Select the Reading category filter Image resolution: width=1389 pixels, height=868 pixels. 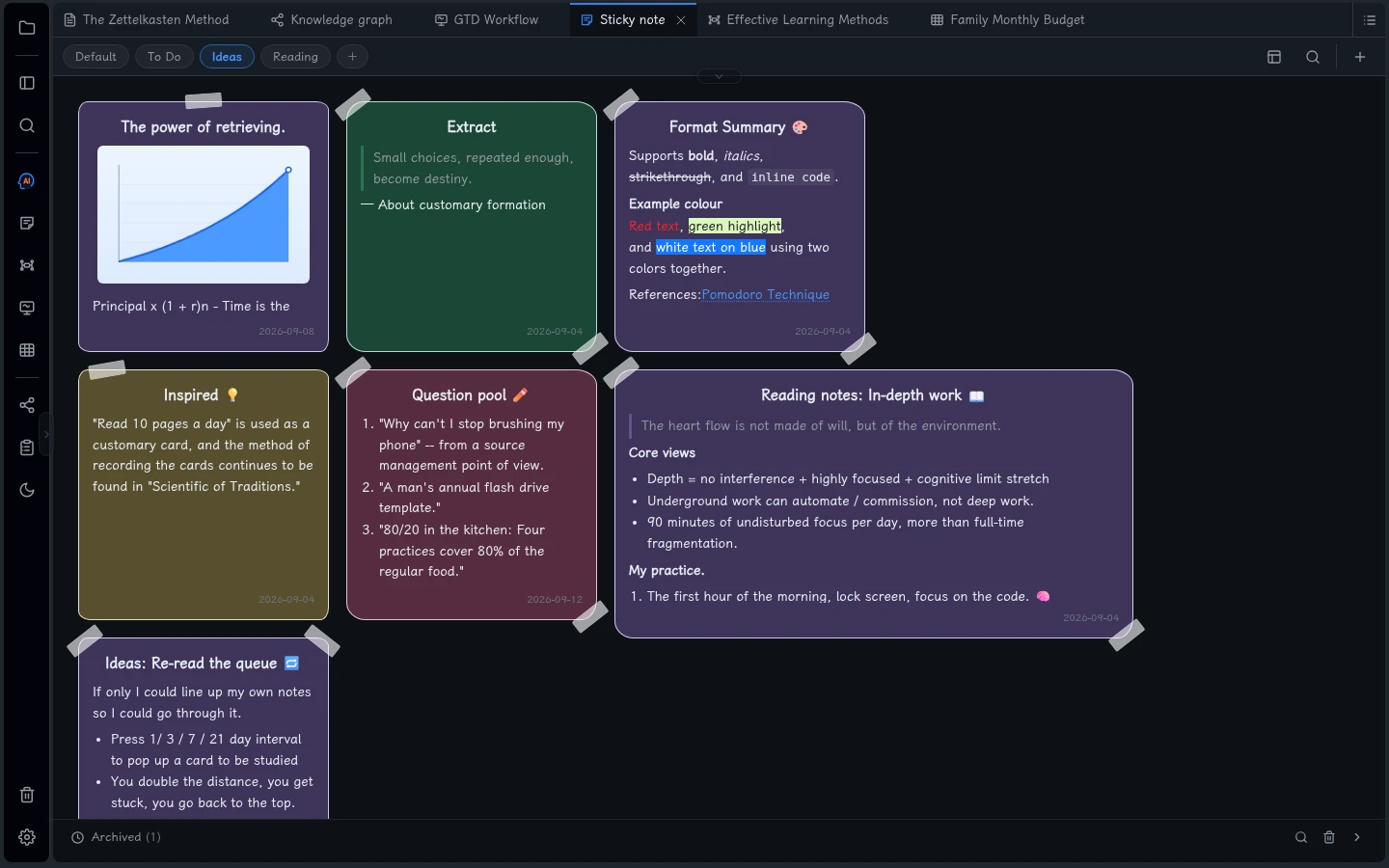click(x=295, y=57)
